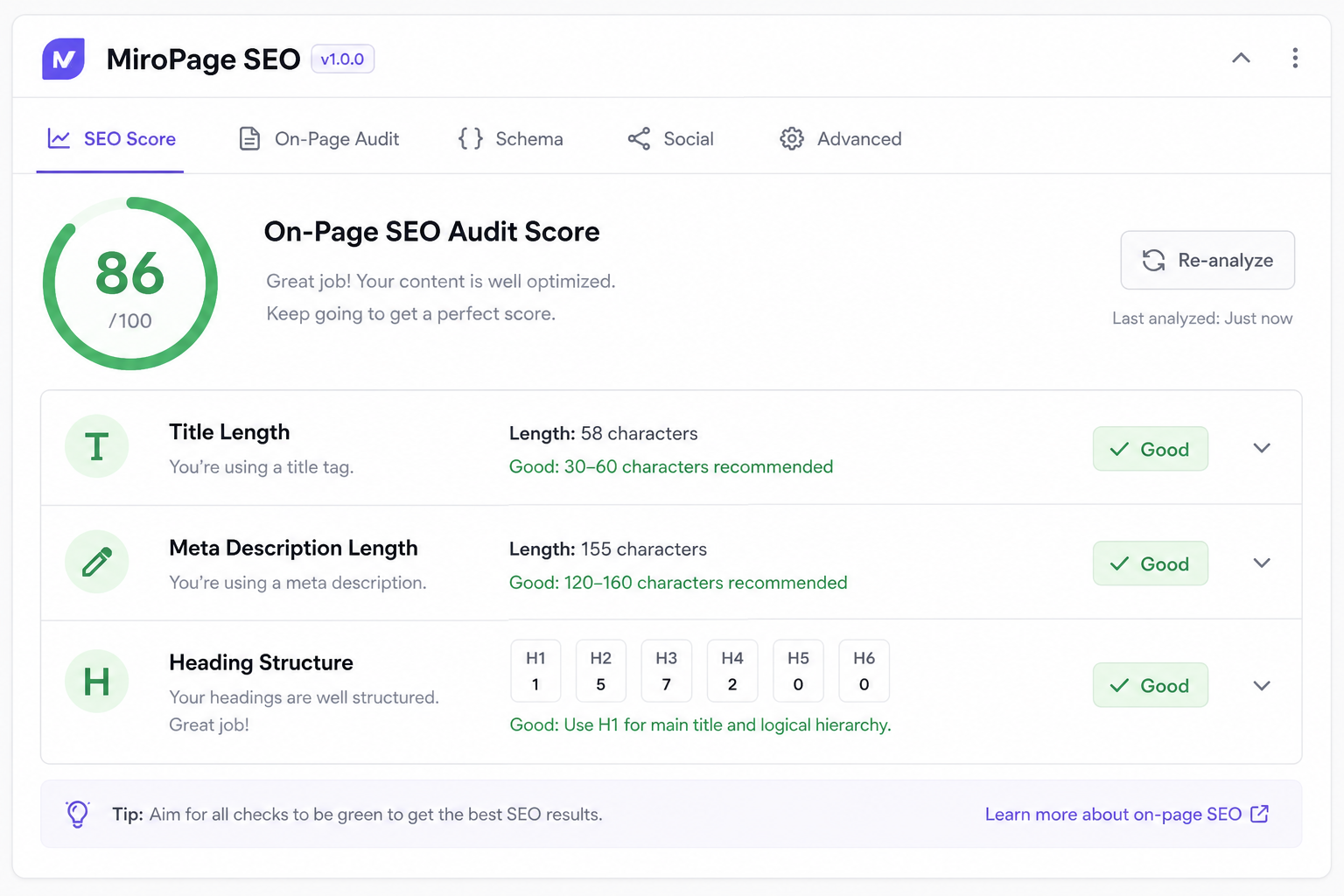Click the Re-analyze button
The height and width of the screenshot is (896, 1344).
tap(1207, 260)
